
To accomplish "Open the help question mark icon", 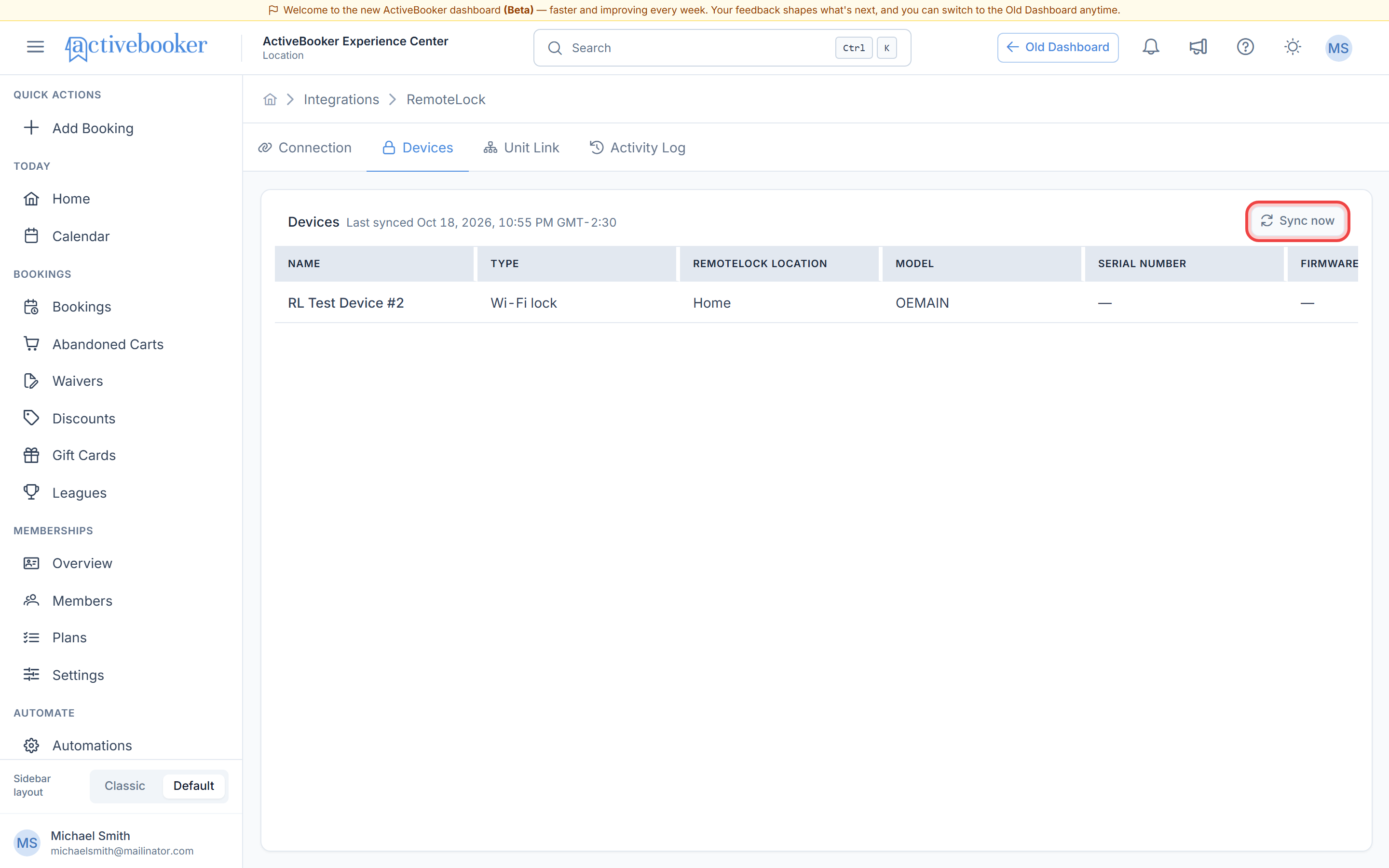I will [x=1245, y=47].
